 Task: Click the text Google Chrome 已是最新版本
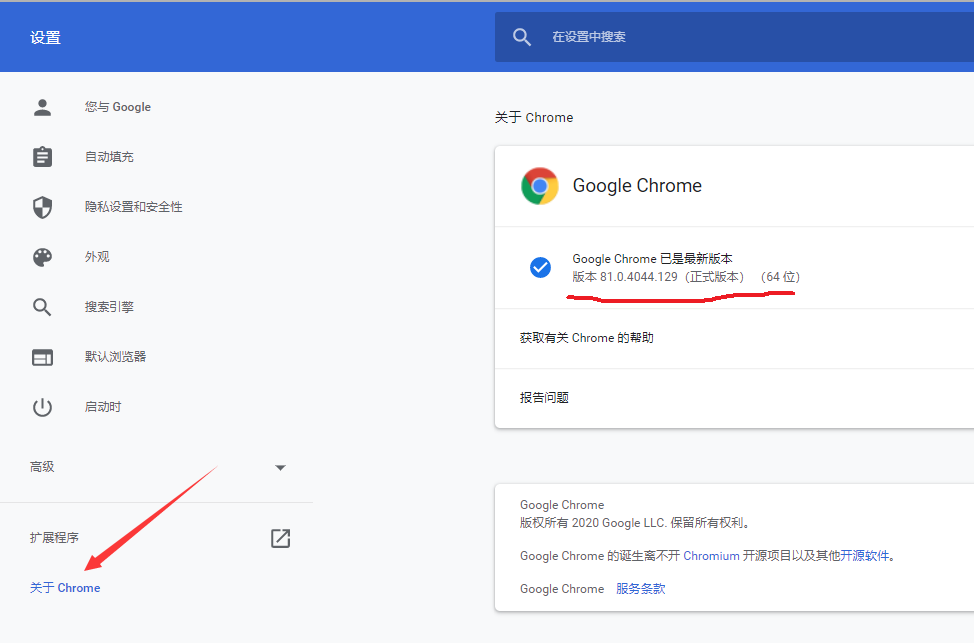point(652,258)
